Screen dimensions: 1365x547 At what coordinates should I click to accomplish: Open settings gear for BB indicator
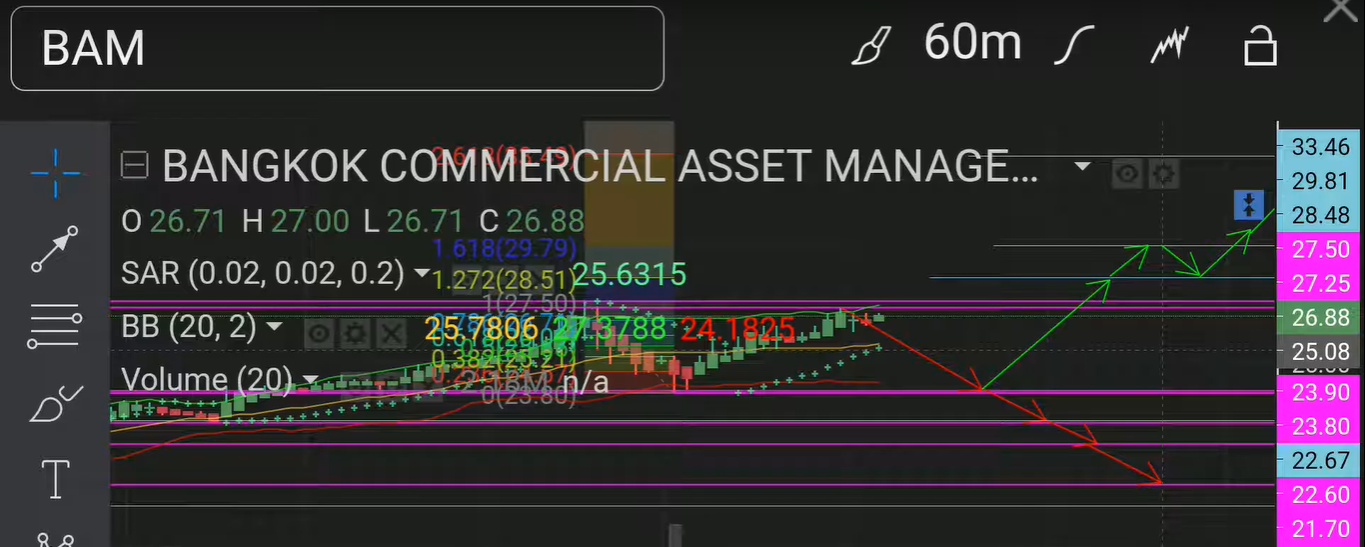[354, 333]
